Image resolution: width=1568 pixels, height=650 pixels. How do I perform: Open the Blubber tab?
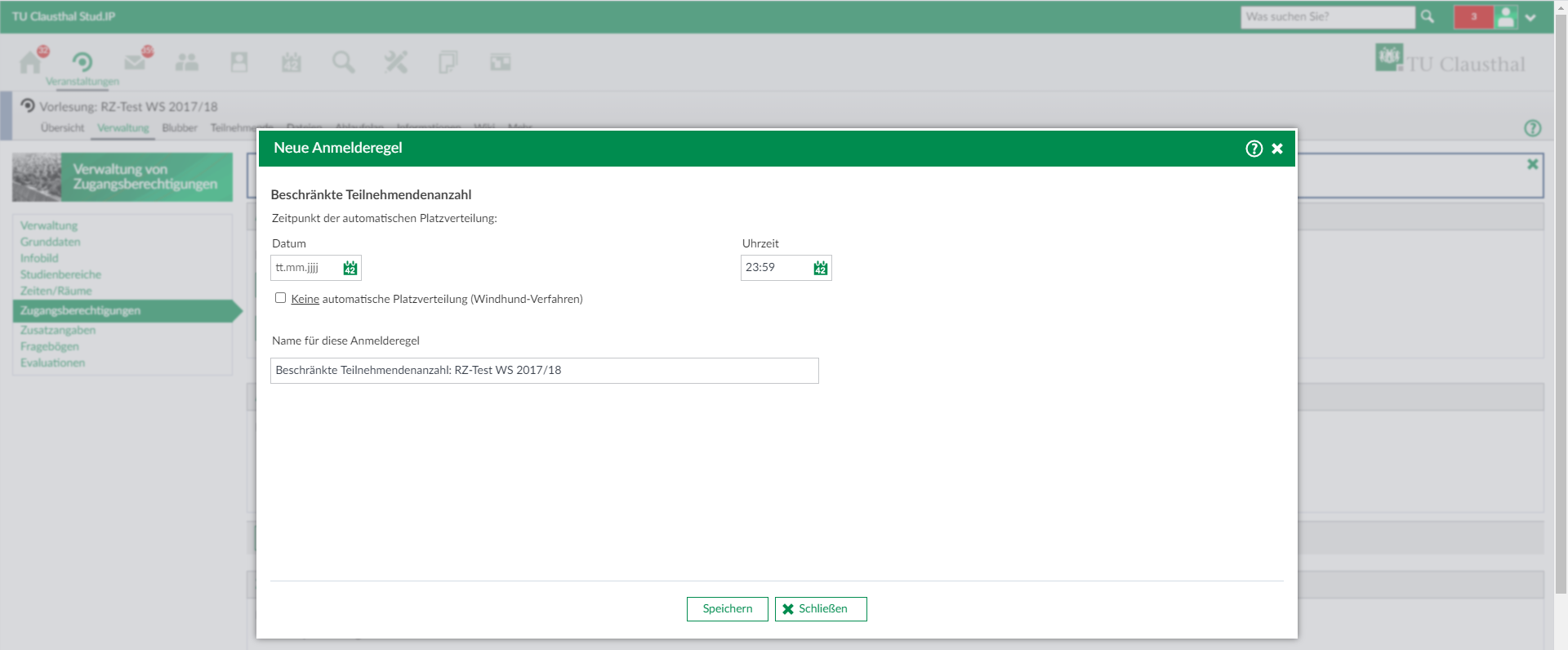[180, 128]
